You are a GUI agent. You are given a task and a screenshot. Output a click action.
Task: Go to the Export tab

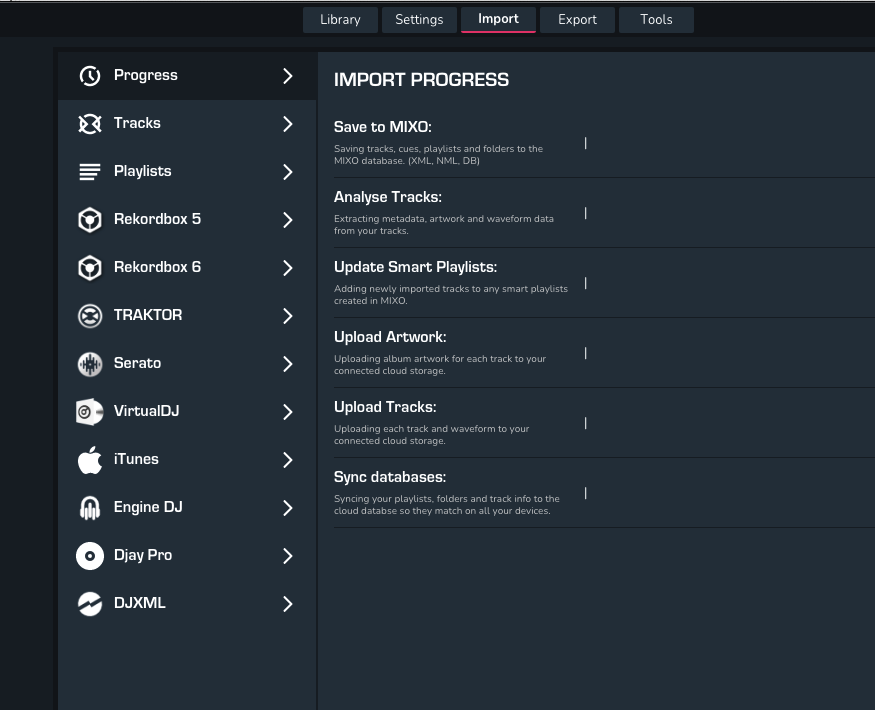[577, 20]
